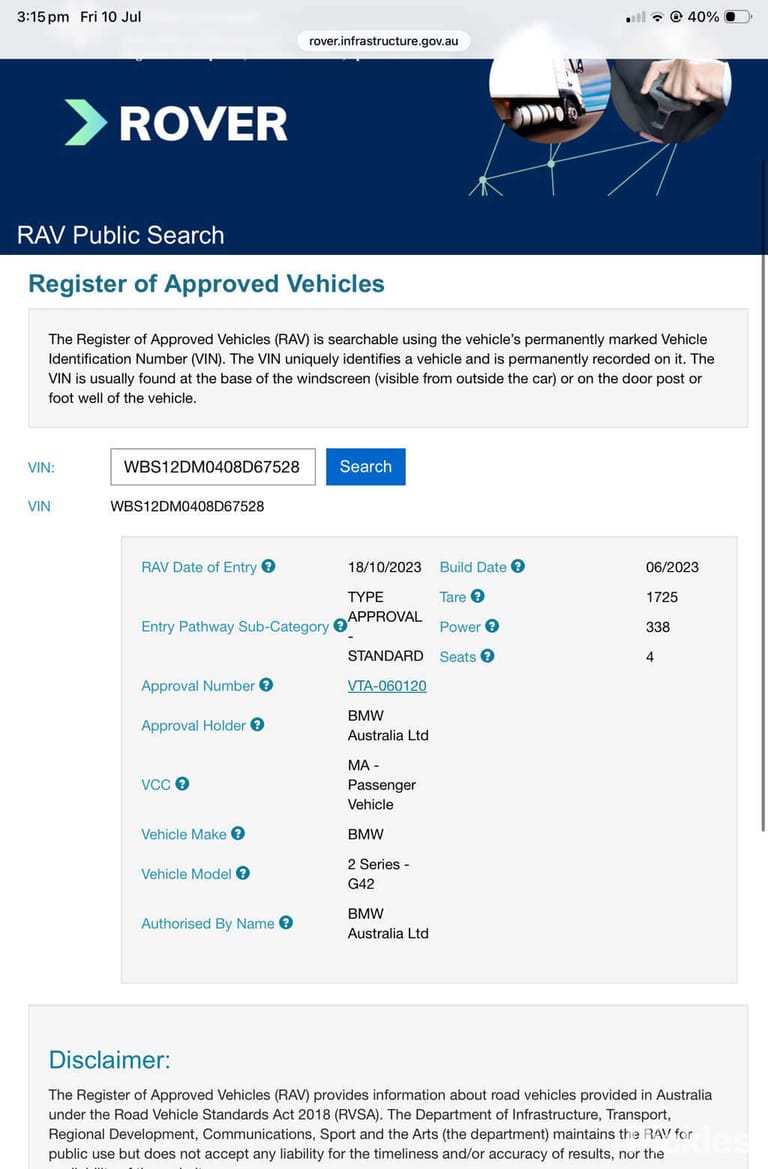Tap the battery indicator in status bar
Viewport: 768px width, 1169px height.
coord(737,16)
